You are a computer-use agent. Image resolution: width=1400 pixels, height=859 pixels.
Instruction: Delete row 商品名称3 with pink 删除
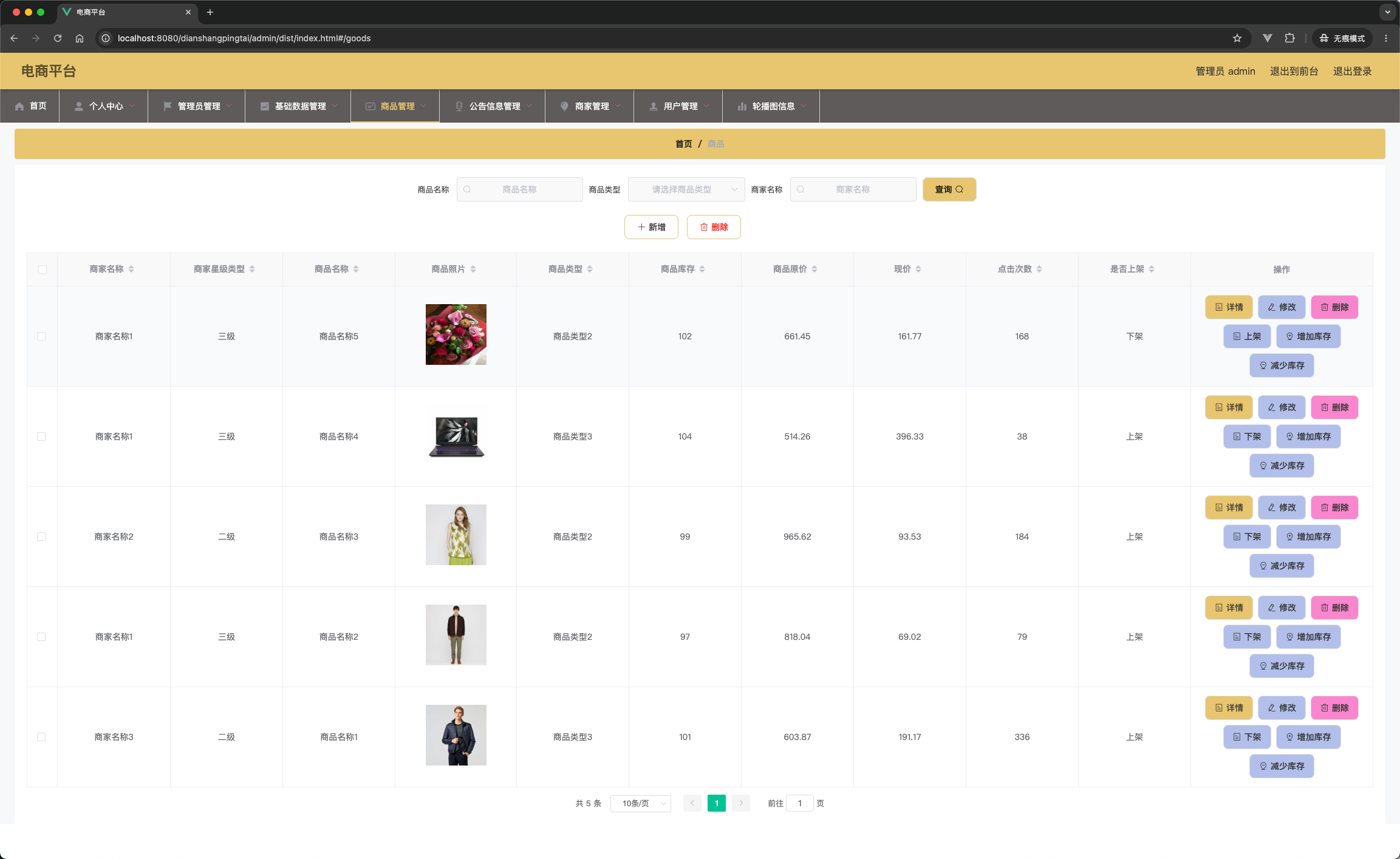click(x=1334, y=508)
